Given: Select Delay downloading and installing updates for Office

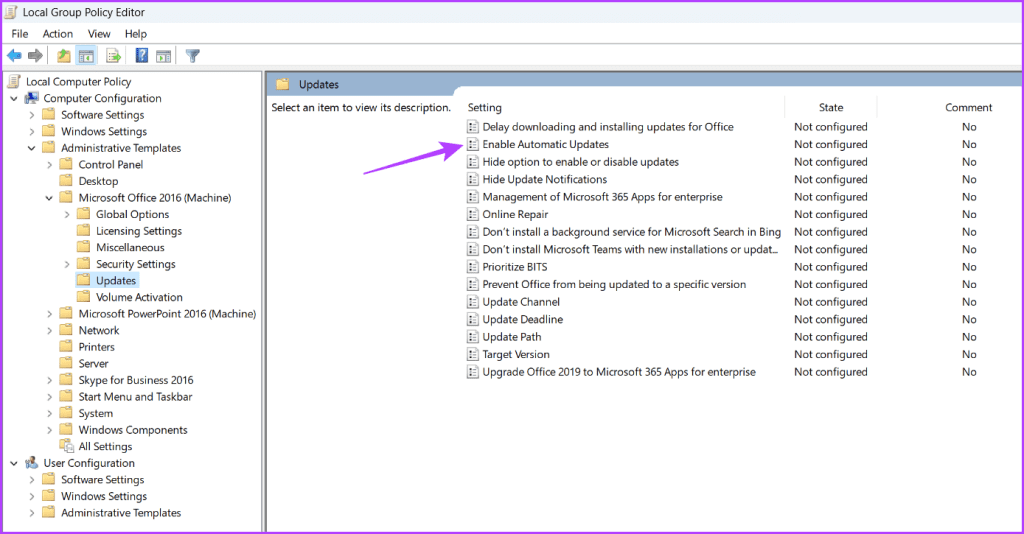Looking at the screenshot, I should click(607, 127).
